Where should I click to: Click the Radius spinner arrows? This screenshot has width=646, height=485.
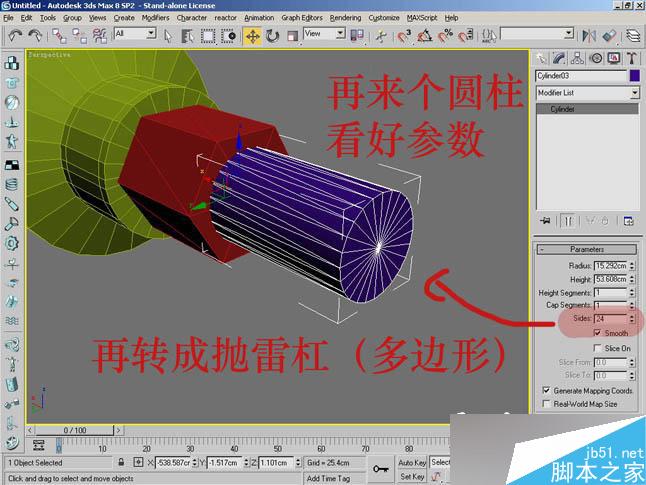point(632,266)
